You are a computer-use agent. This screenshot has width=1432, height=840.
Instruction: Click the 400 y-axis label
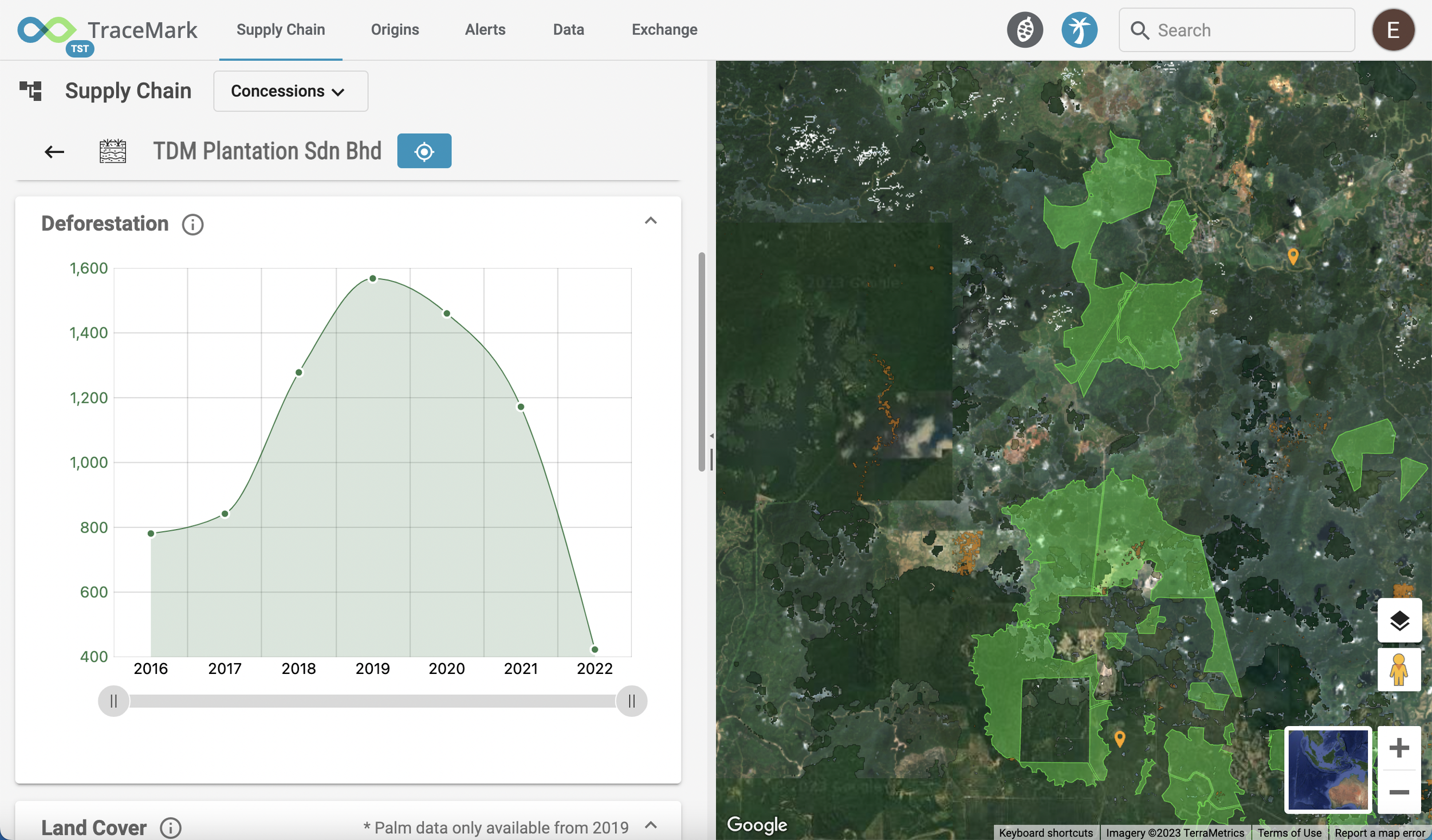(x=94, y=656)
